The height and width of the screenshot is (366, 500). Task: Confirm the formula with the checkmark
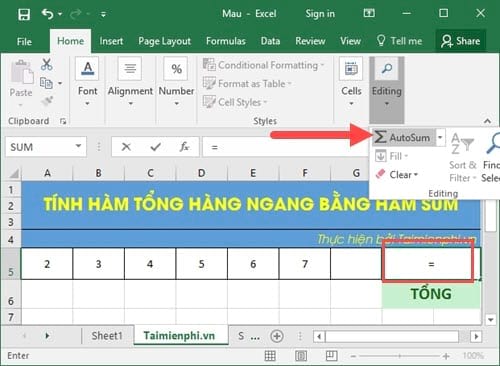click(156, 147)
